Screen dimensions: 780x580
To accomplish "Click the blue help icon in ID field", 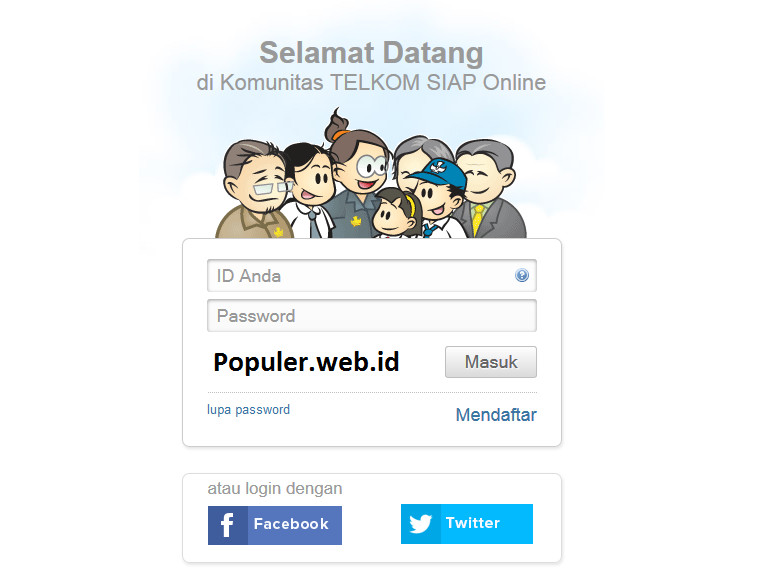I will [521, 275].
